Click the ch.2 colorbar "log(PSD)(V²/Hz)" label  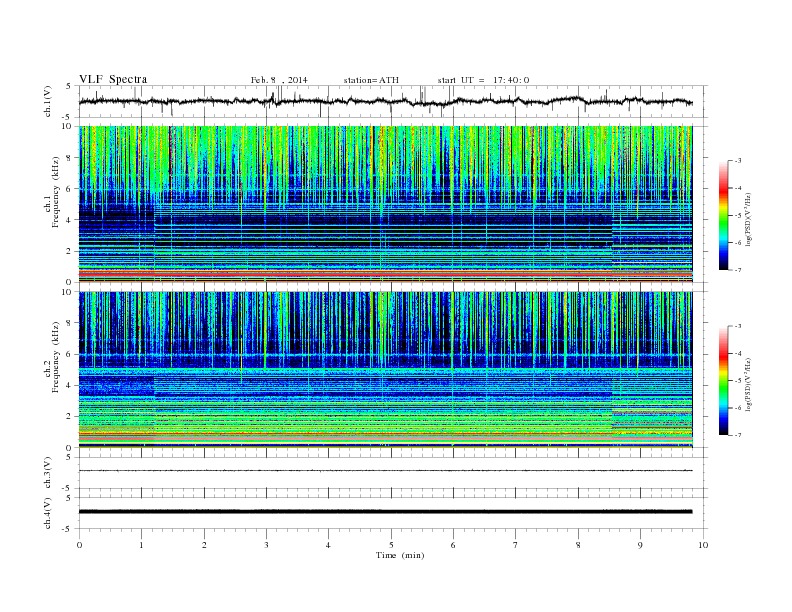tap(748, 384)
